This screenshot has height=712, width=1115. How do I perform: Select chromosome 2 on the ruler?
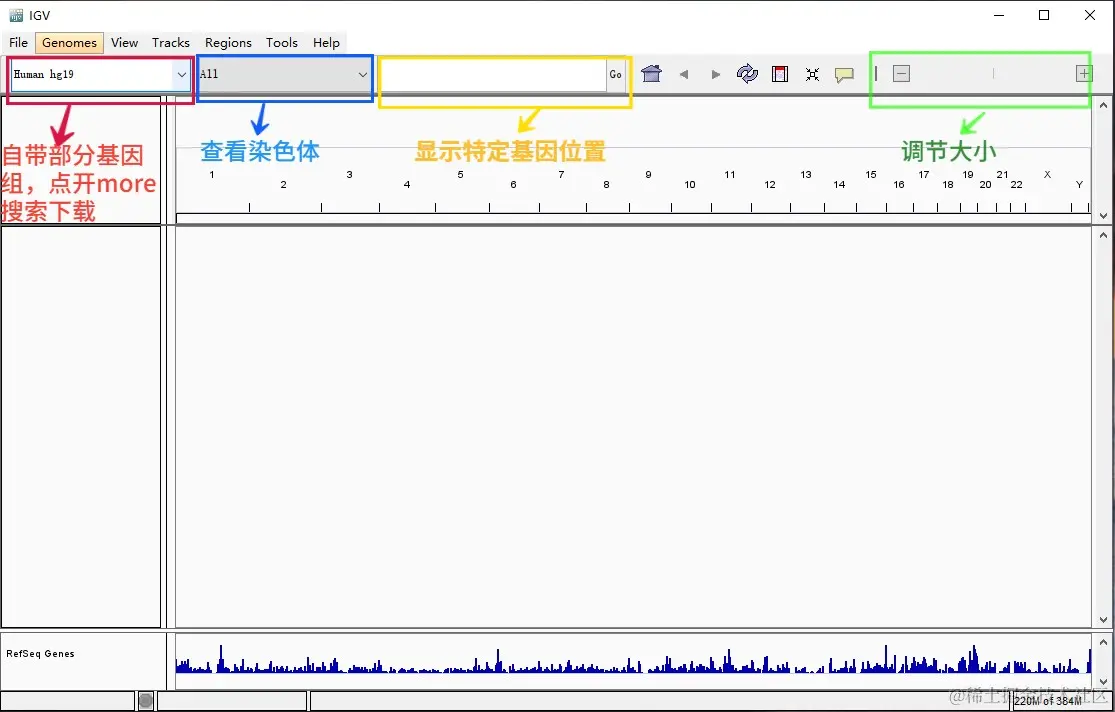click(283, 184)
